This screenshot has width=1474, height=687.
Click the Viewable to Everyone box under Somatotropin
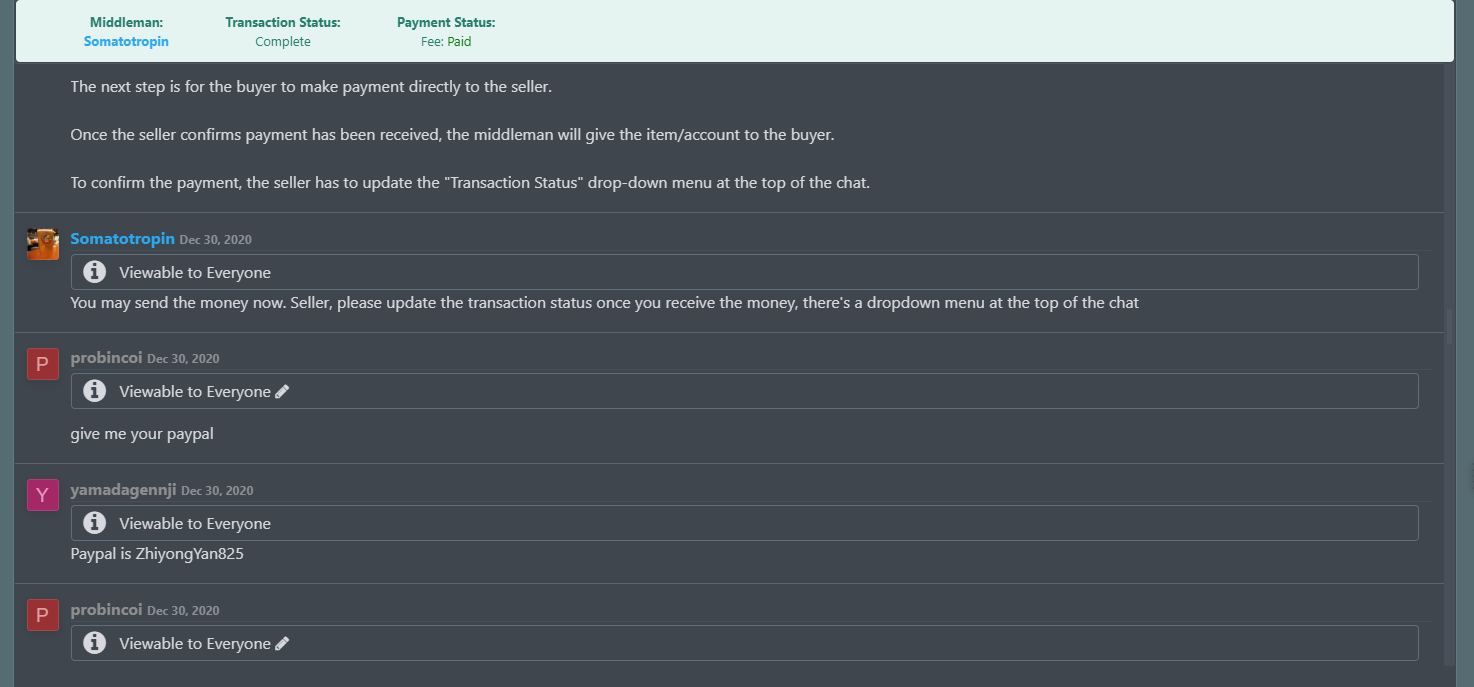[744, 272]
